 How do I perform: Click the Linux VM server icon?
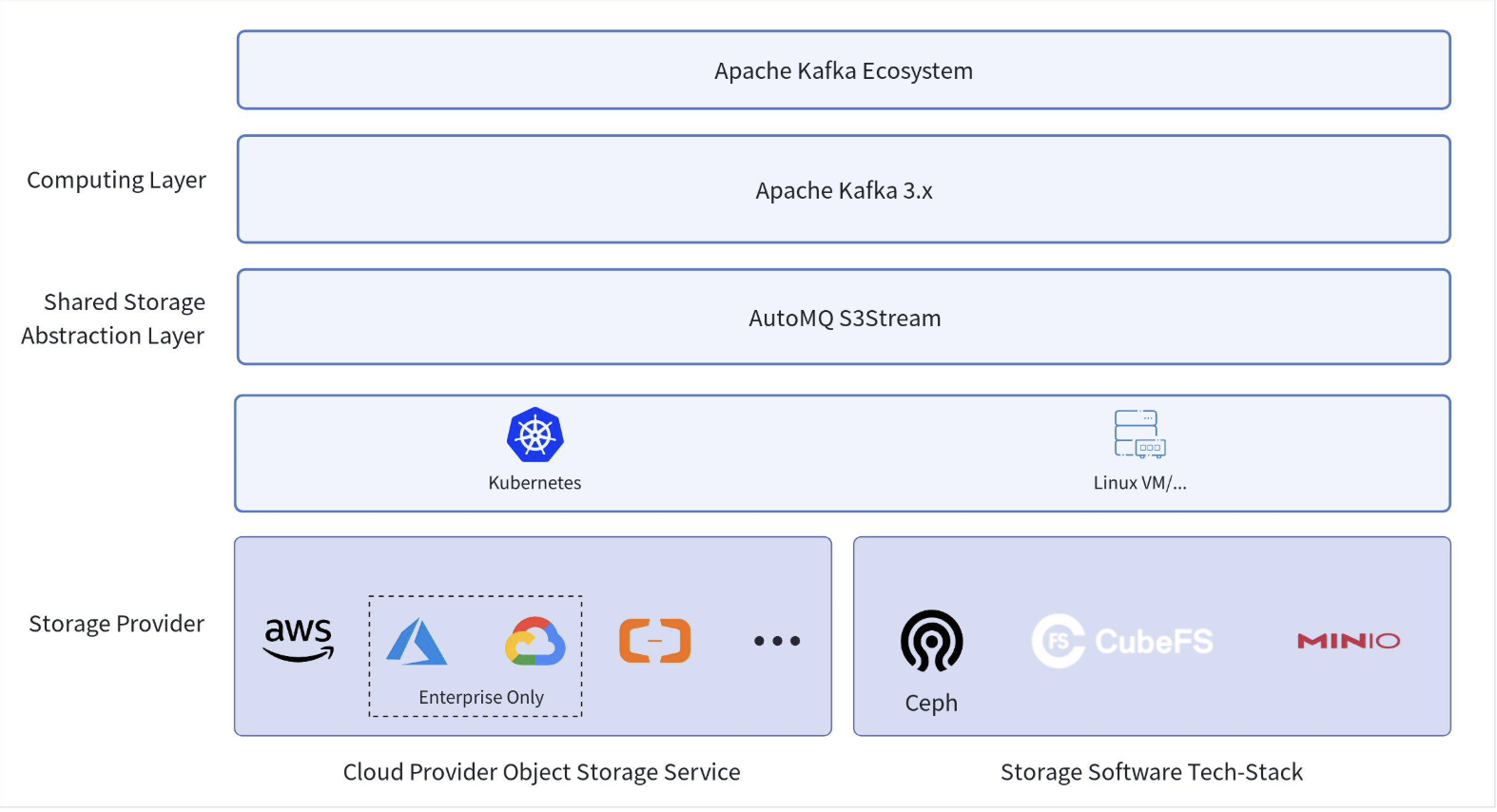[x=1139, y=434]
